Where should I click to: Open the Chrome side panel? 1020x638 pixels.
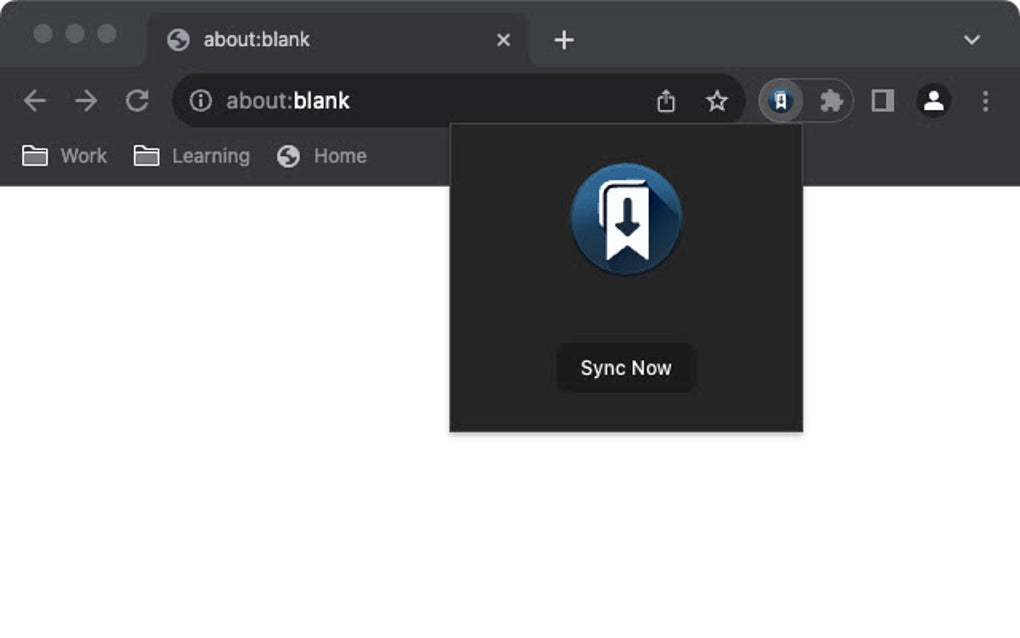click(x=882, y=100)
